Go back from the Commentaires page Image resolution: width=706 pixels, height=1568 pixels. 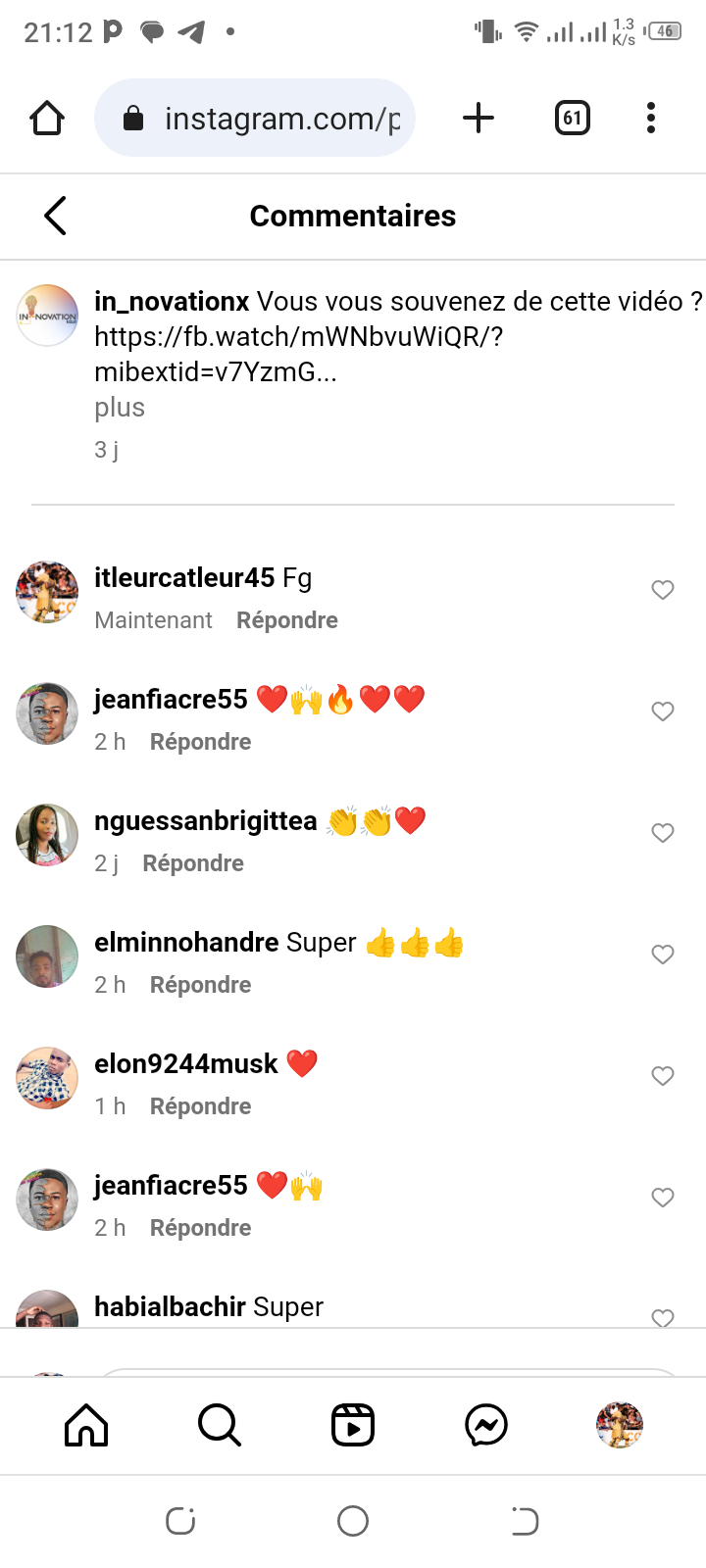pos(56,216)
